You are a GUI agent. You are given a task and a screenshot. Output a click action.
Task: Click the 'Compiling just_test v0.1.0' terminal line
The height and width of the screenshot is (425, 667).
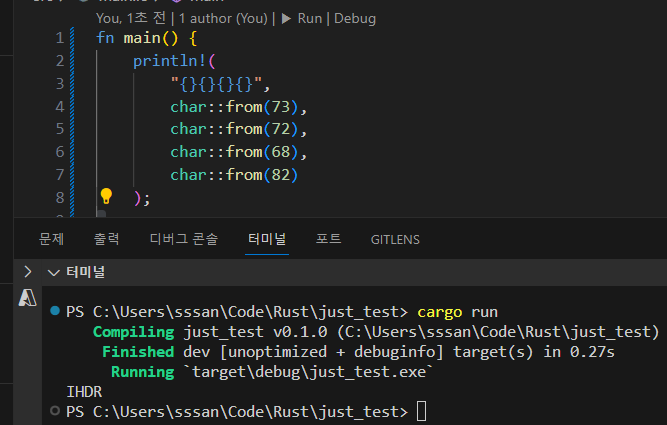[x=376, y=332]
